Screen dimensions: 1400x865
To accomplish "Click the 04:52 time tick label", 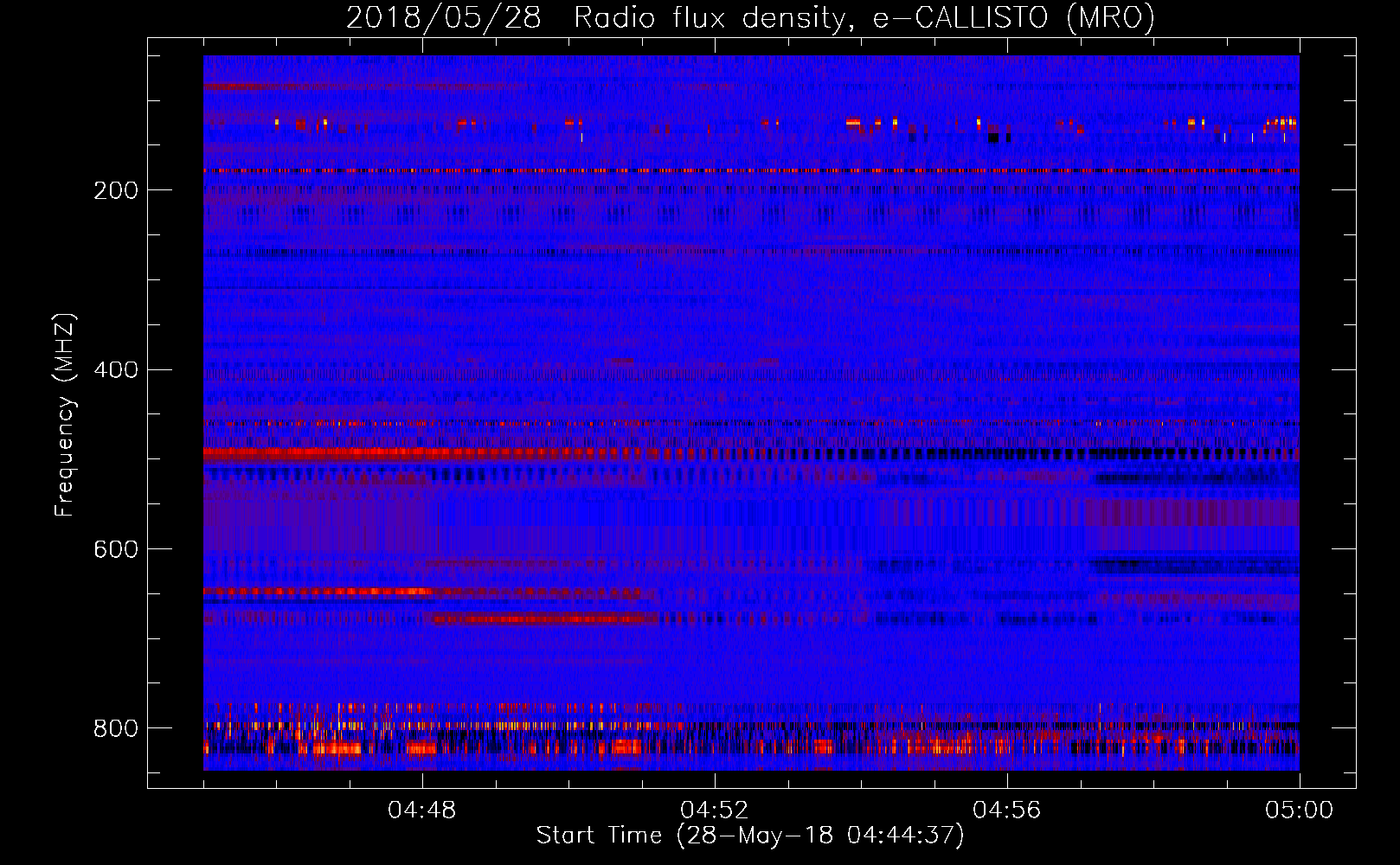I will point(715,811).
